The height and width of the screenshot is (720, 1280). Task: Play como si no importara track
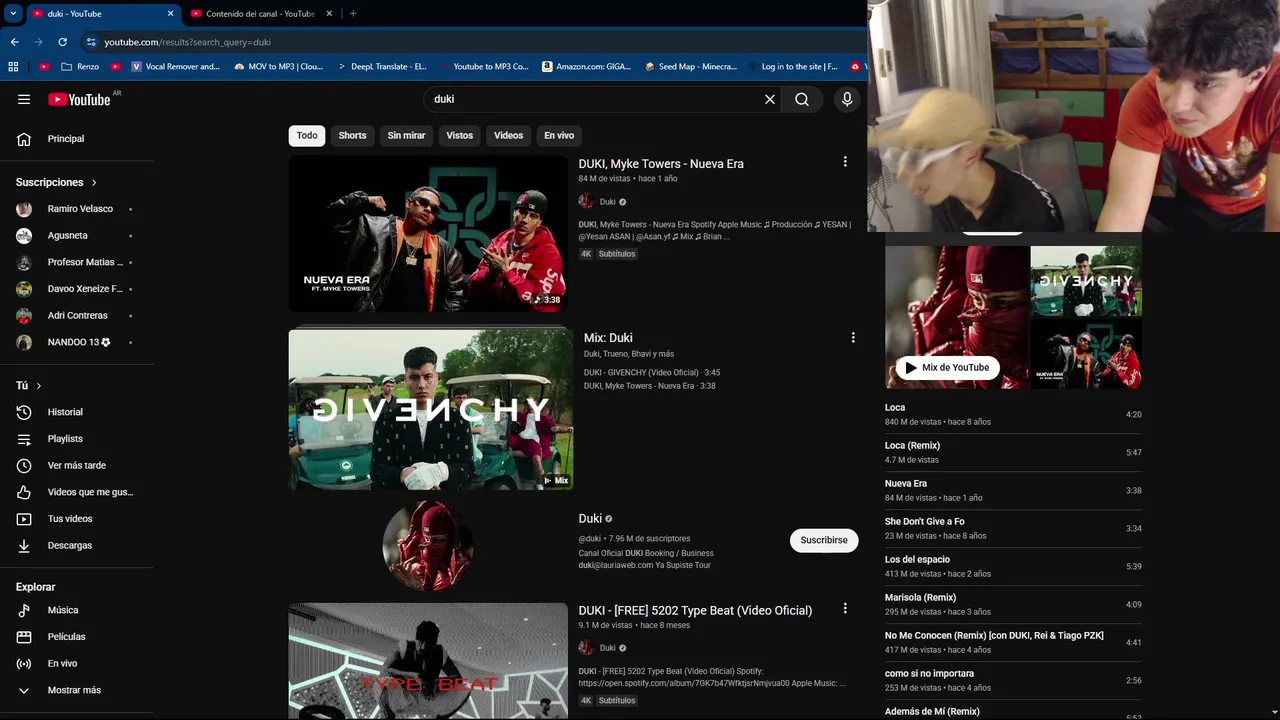coord(1013,680)
